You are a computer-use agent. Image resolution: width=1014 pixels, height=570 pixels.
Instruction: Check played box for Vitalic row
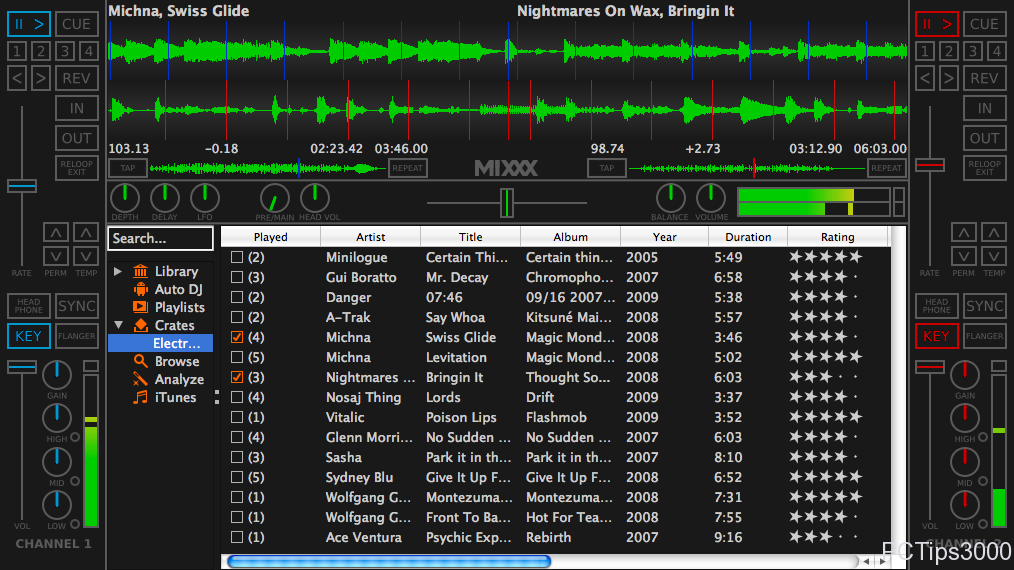[237, 417]
